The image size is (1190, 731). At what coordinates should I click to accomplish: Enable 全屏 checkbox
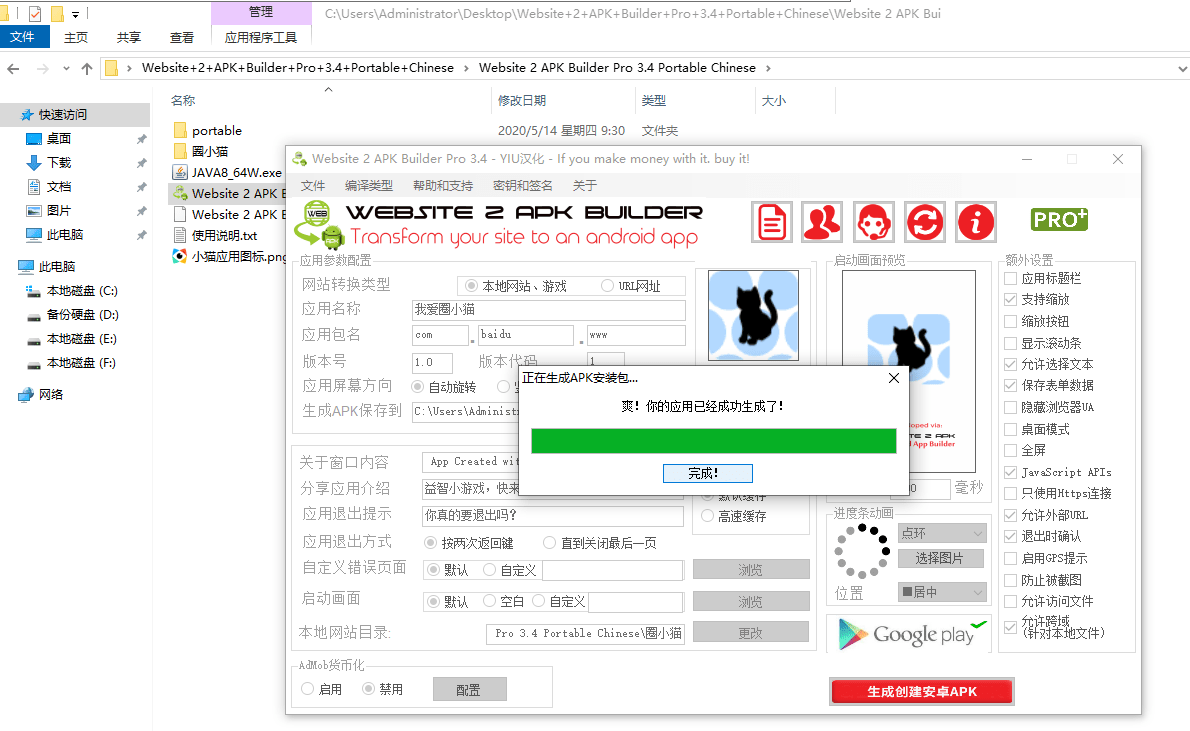(x=1010, y=450)
